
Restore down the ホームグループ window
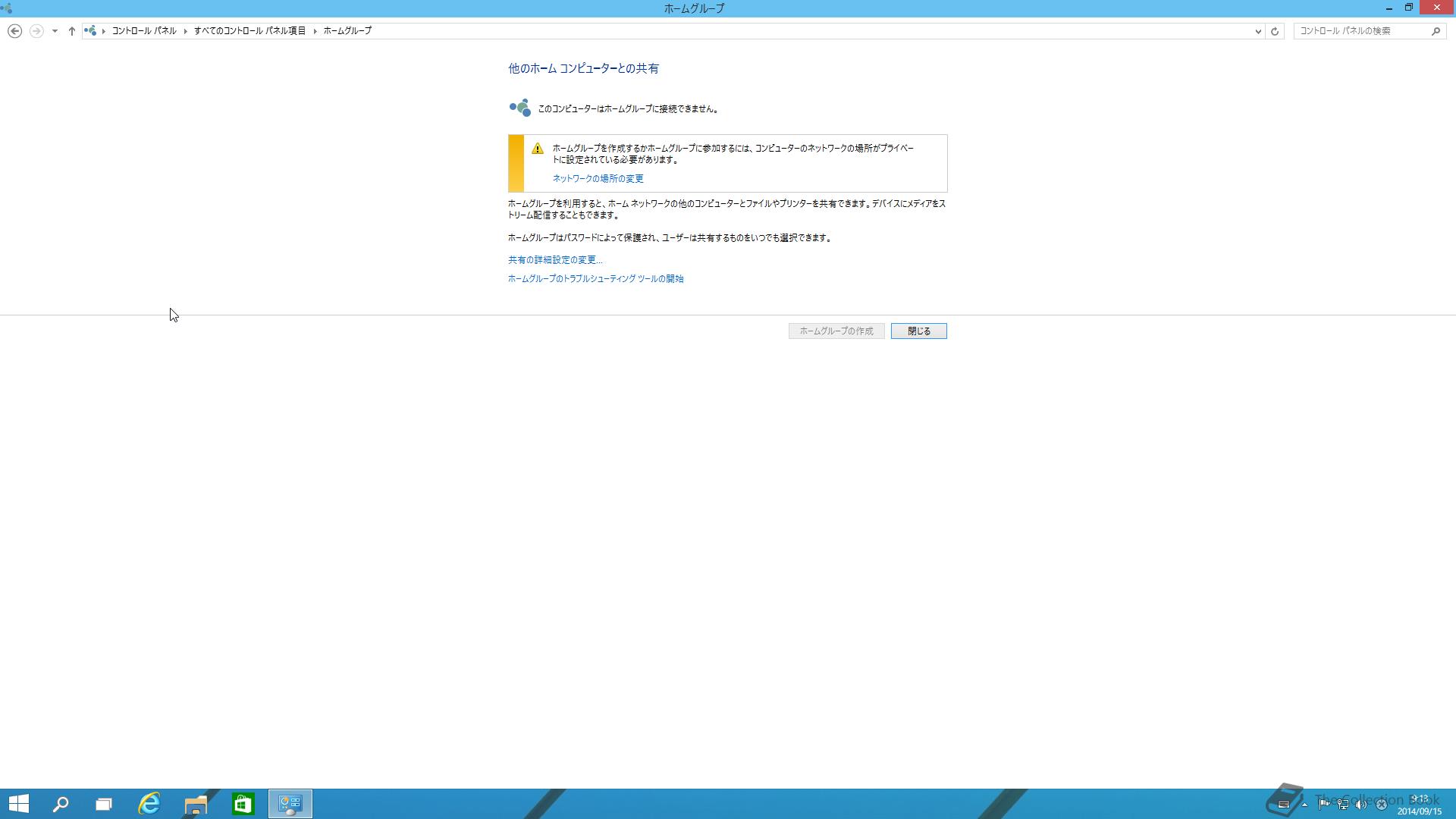point(1409,8)
